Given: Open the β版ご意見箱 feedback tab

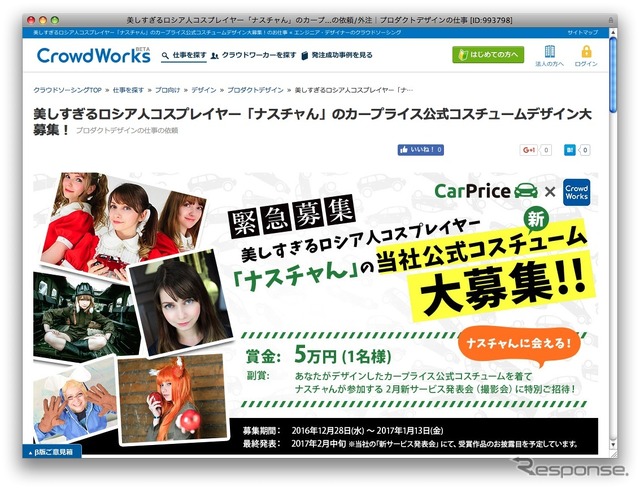Looking at the screenshot, I should (52, 452).
